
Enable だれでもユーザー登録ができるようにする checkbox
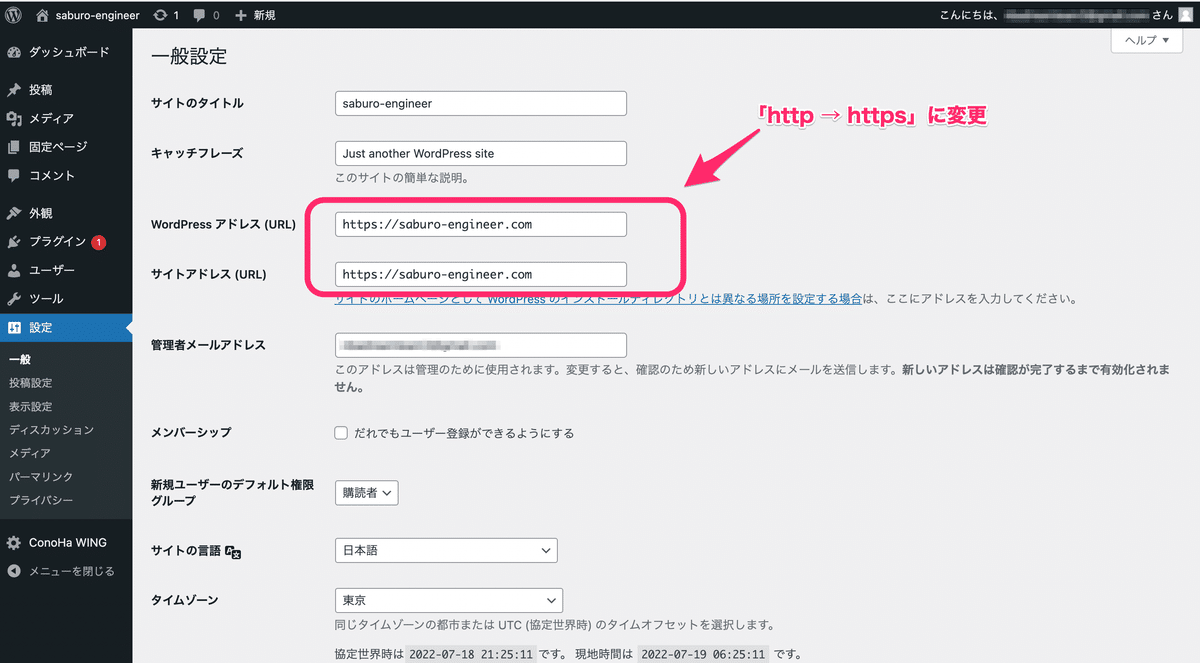(x=341, y=433)
